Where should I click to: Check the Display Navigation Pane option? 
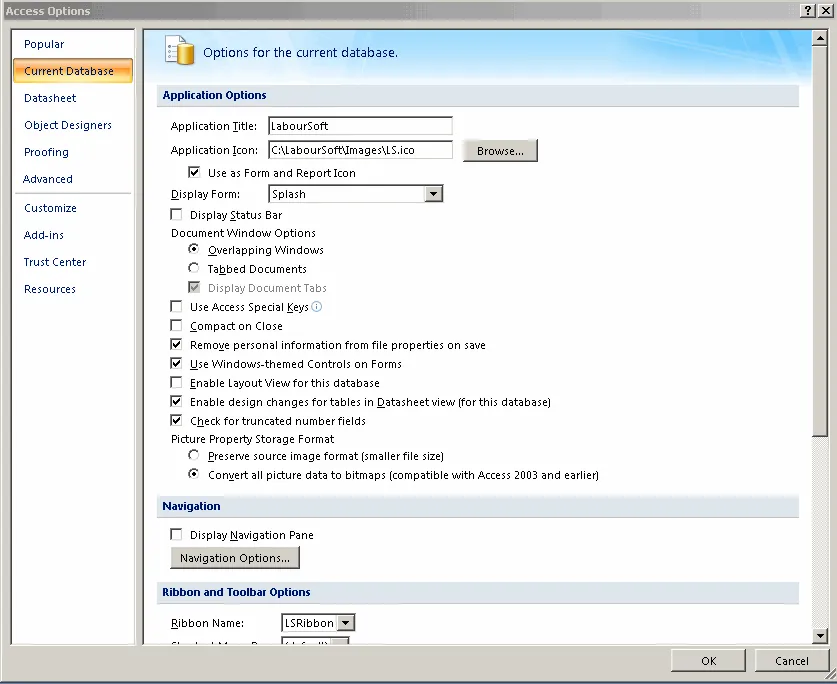[177, 534]
